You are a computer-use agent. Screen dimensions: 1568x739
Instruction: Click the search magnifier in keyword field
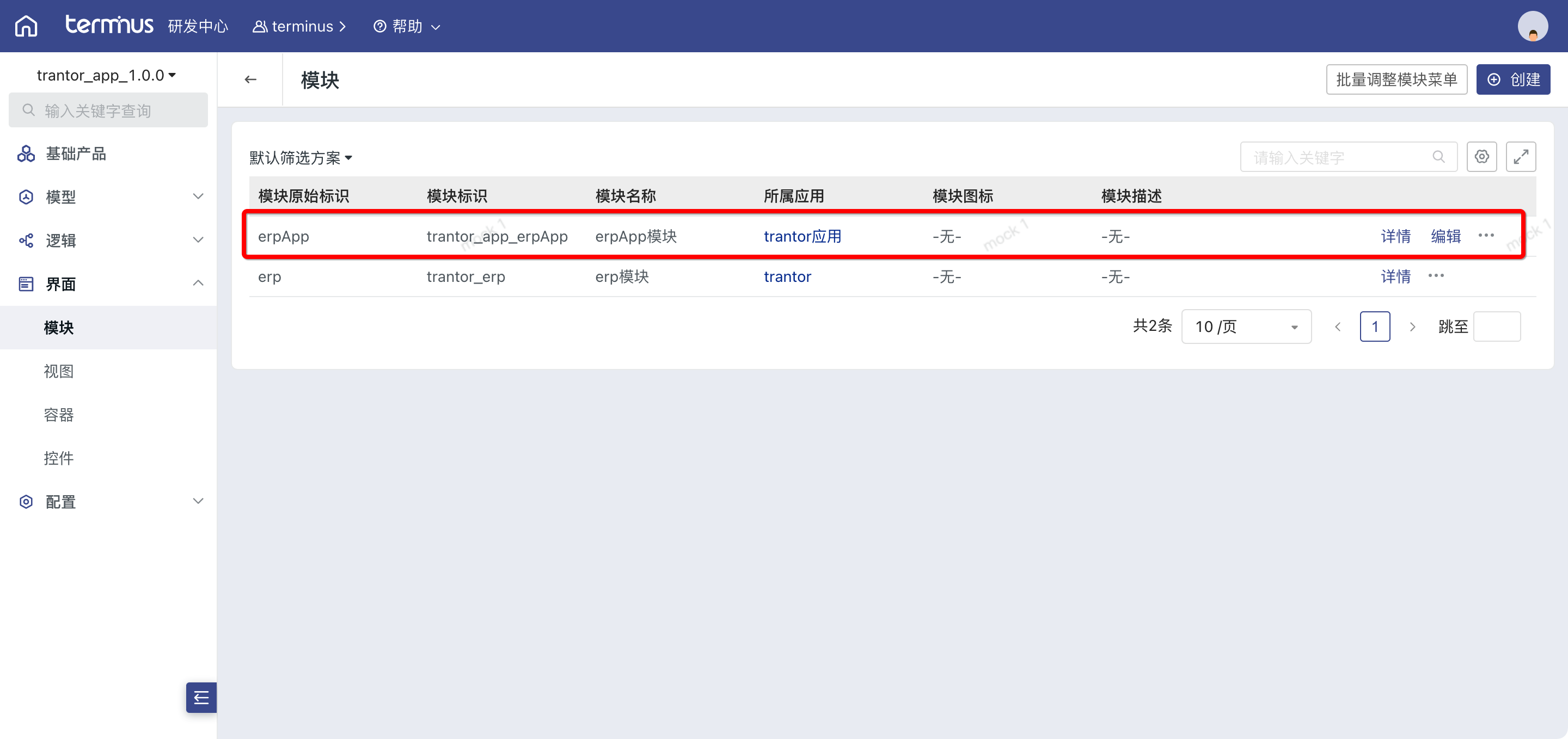pos(1438,157)
